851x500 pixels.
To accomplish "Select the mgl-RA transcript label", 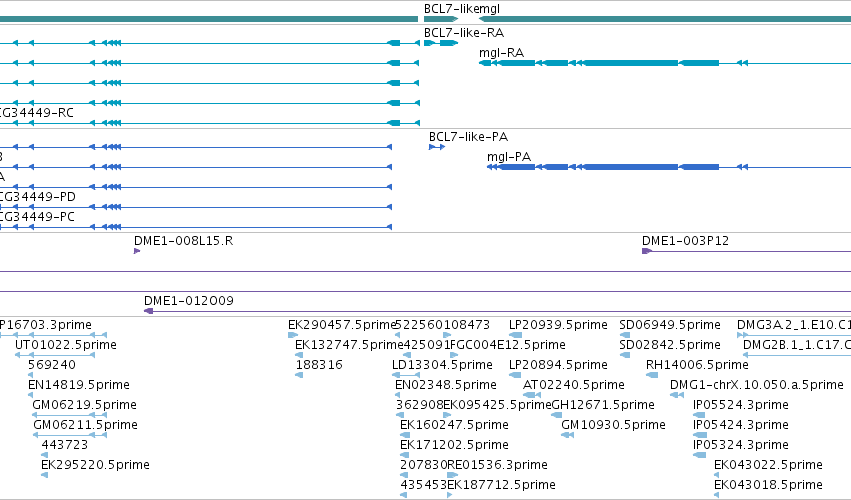I will (x=501, y=53).
